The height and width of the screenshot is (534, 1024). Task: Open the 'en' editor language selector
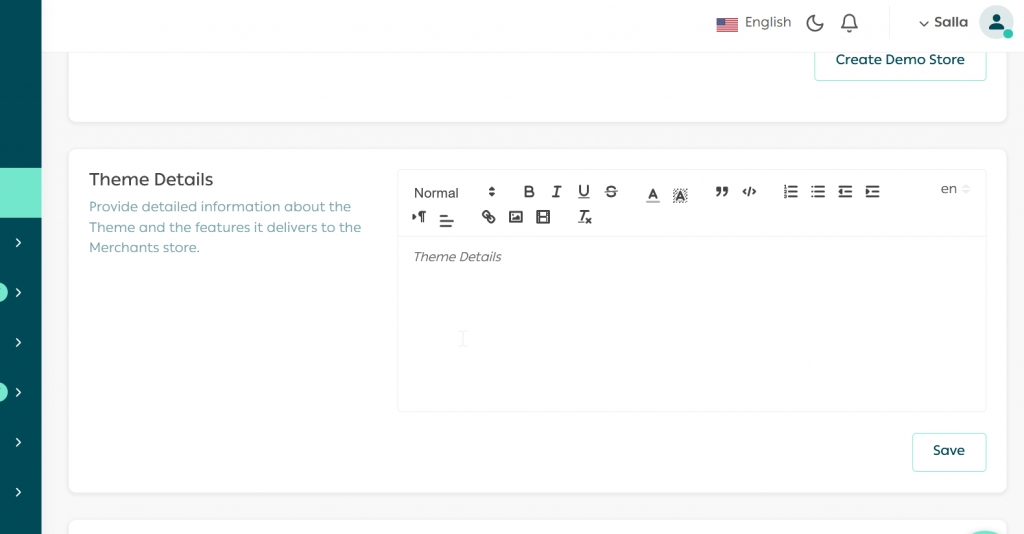pos(955,189)
